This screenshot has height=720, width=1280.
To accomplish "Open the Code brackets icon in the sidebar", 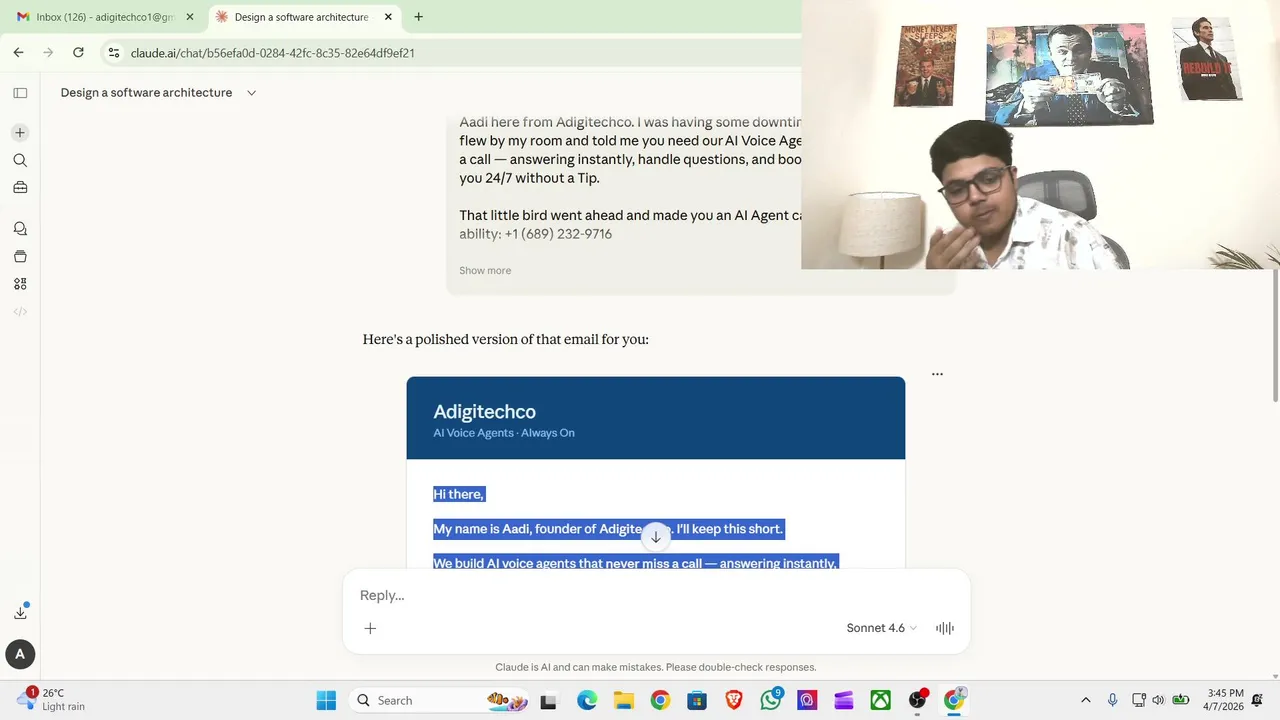I will [20, 311].
